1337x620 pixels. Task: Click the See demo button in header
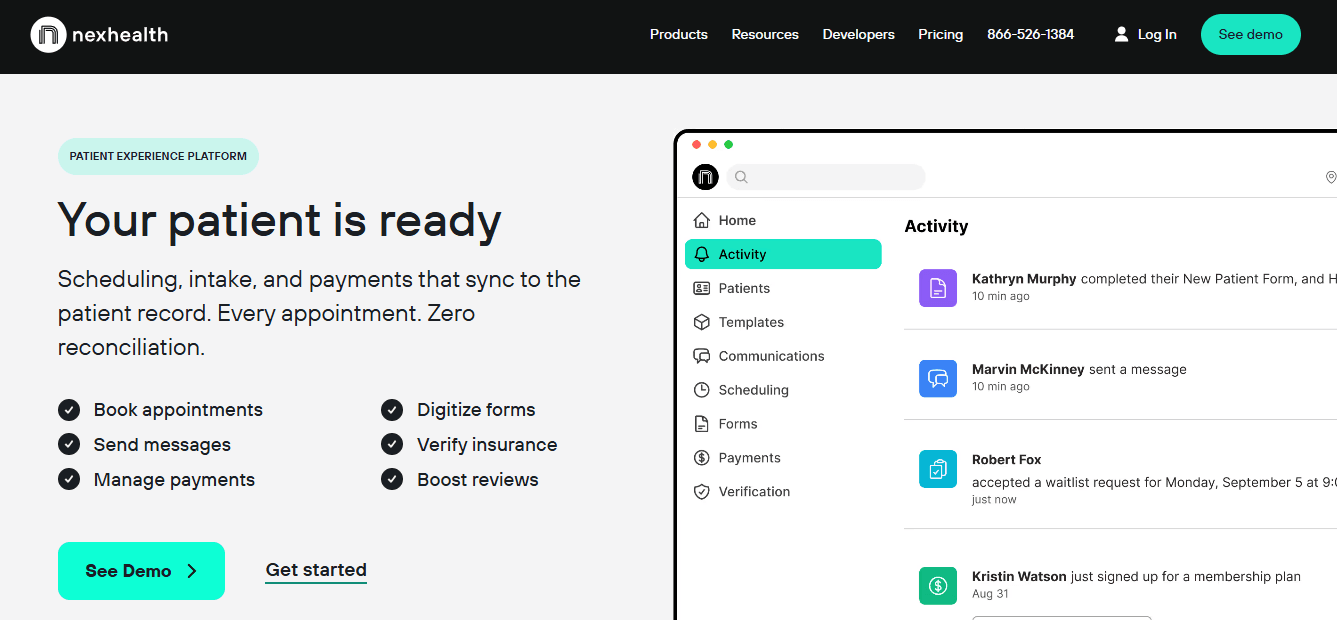1251,34
